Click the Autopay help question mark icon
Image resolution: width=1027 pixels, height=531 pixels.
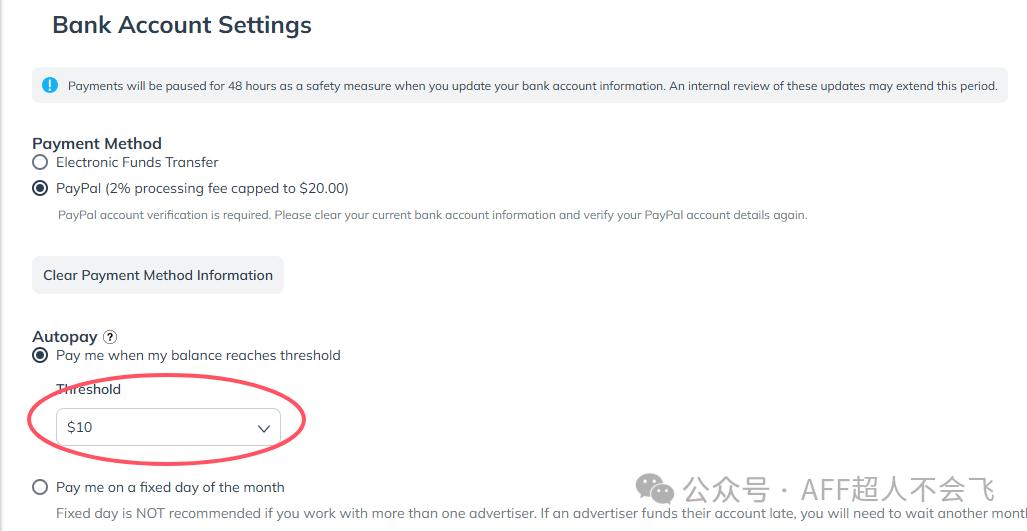(110, 337)
